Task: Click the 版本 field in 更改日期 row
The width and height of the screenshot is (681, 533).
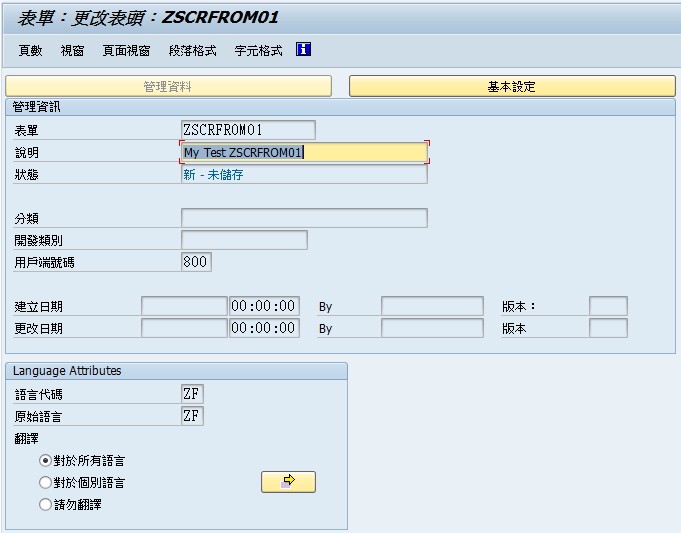Action: click(x=608, y=328)
